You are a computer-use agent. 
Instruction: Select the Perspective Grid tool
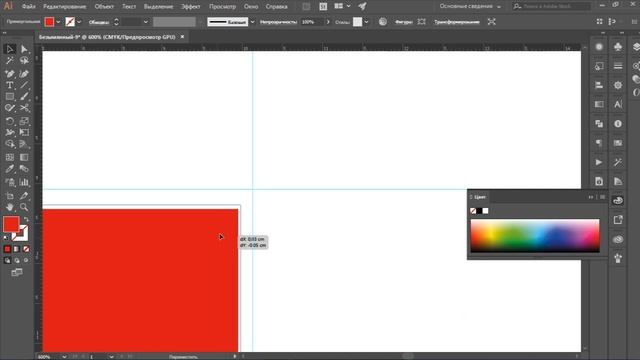point(24,144)
